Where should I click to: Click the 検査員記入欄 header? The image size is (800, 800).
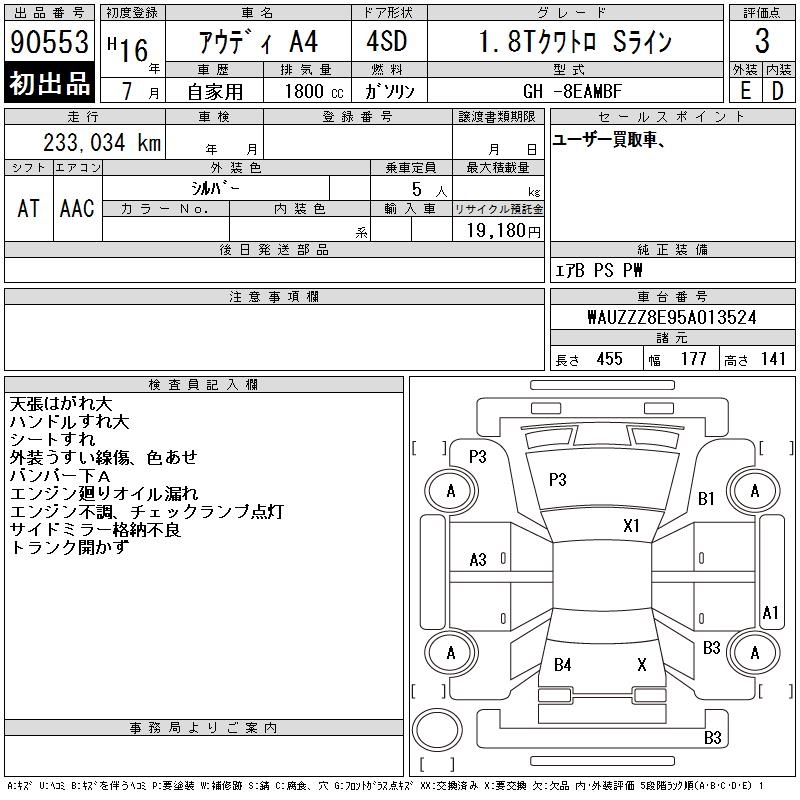(x=204, y=385)
